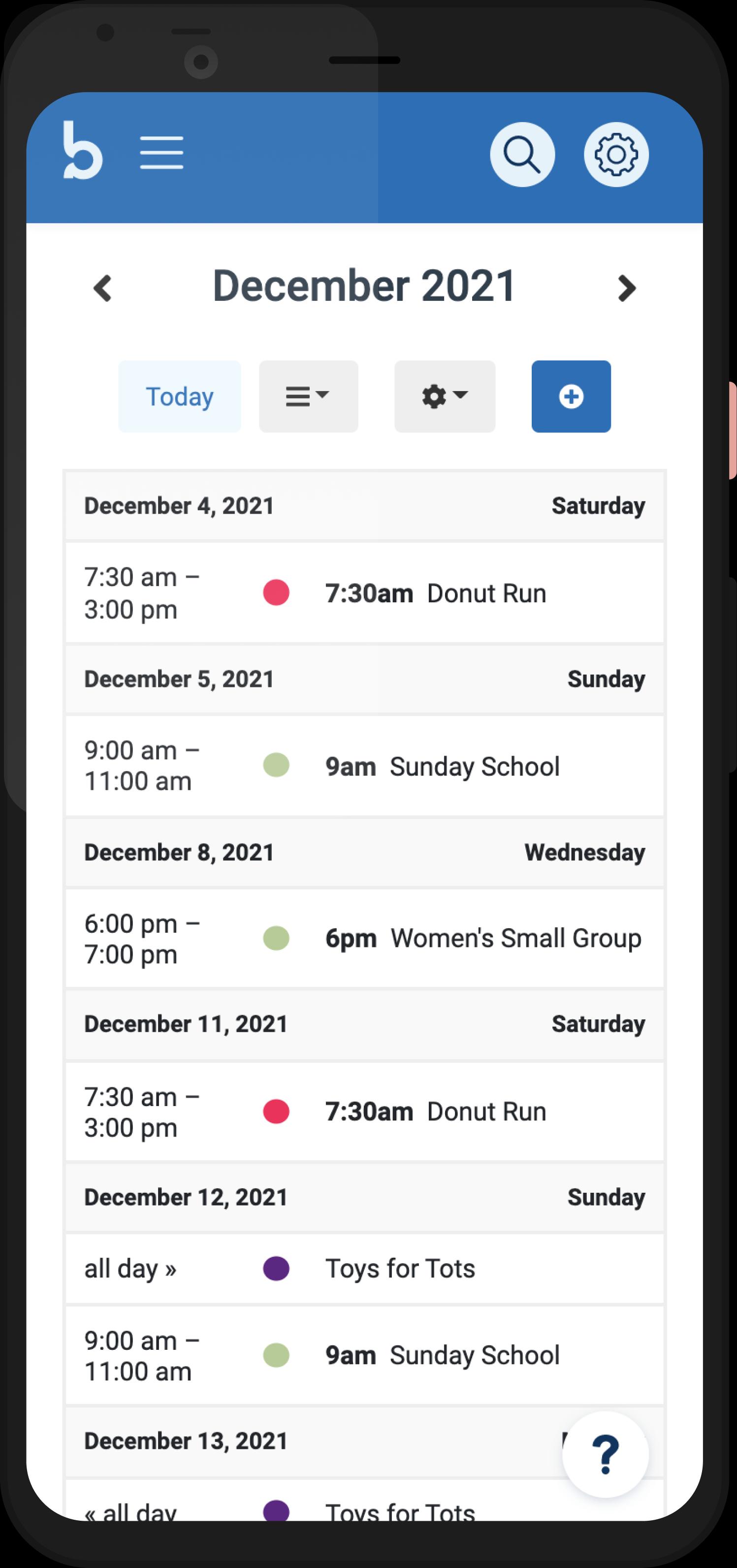
Task: Open the help question mark bubble
Action: pyautogui.click(x=605, y=1455)
